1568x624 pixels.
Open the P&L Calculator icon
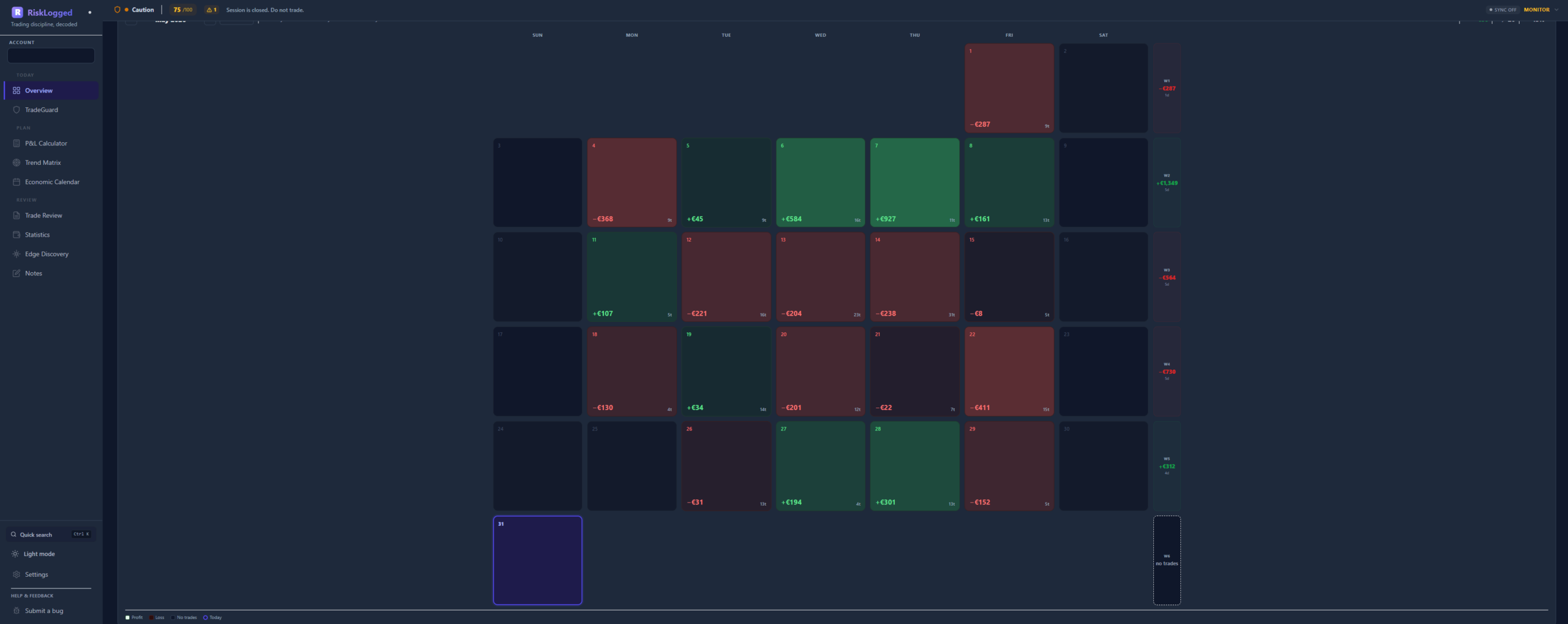click(17, 143)
